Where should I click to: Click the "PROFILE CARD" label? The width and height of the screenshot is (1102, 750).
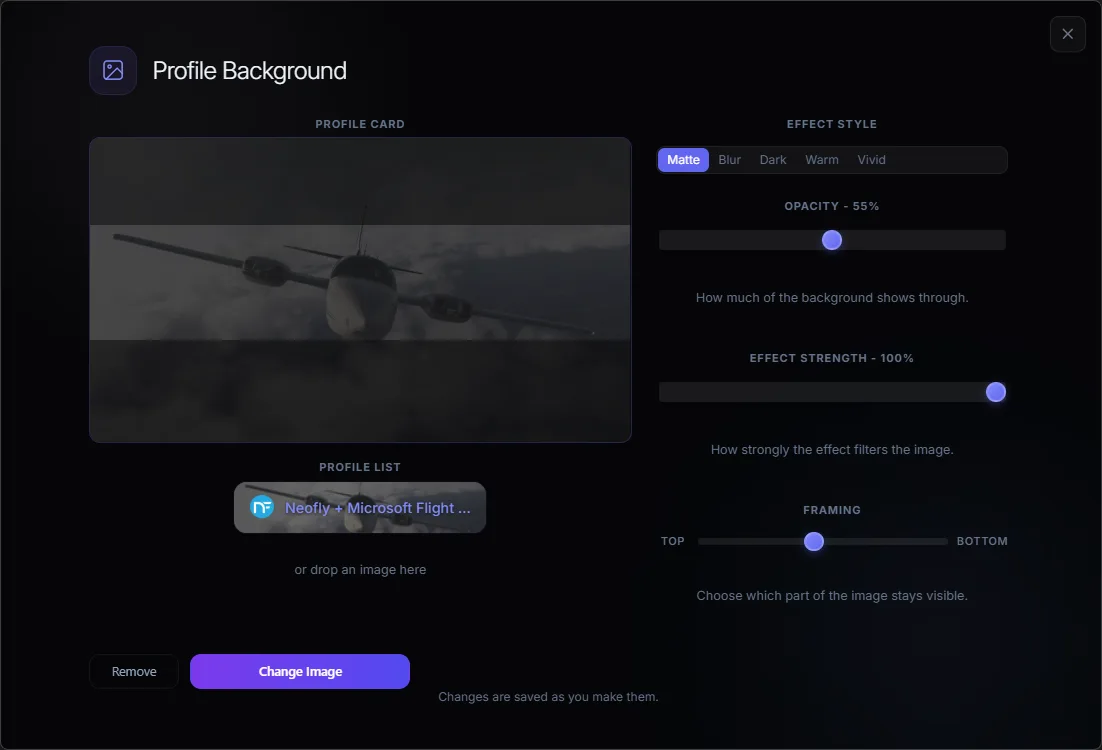click(360, 124)
